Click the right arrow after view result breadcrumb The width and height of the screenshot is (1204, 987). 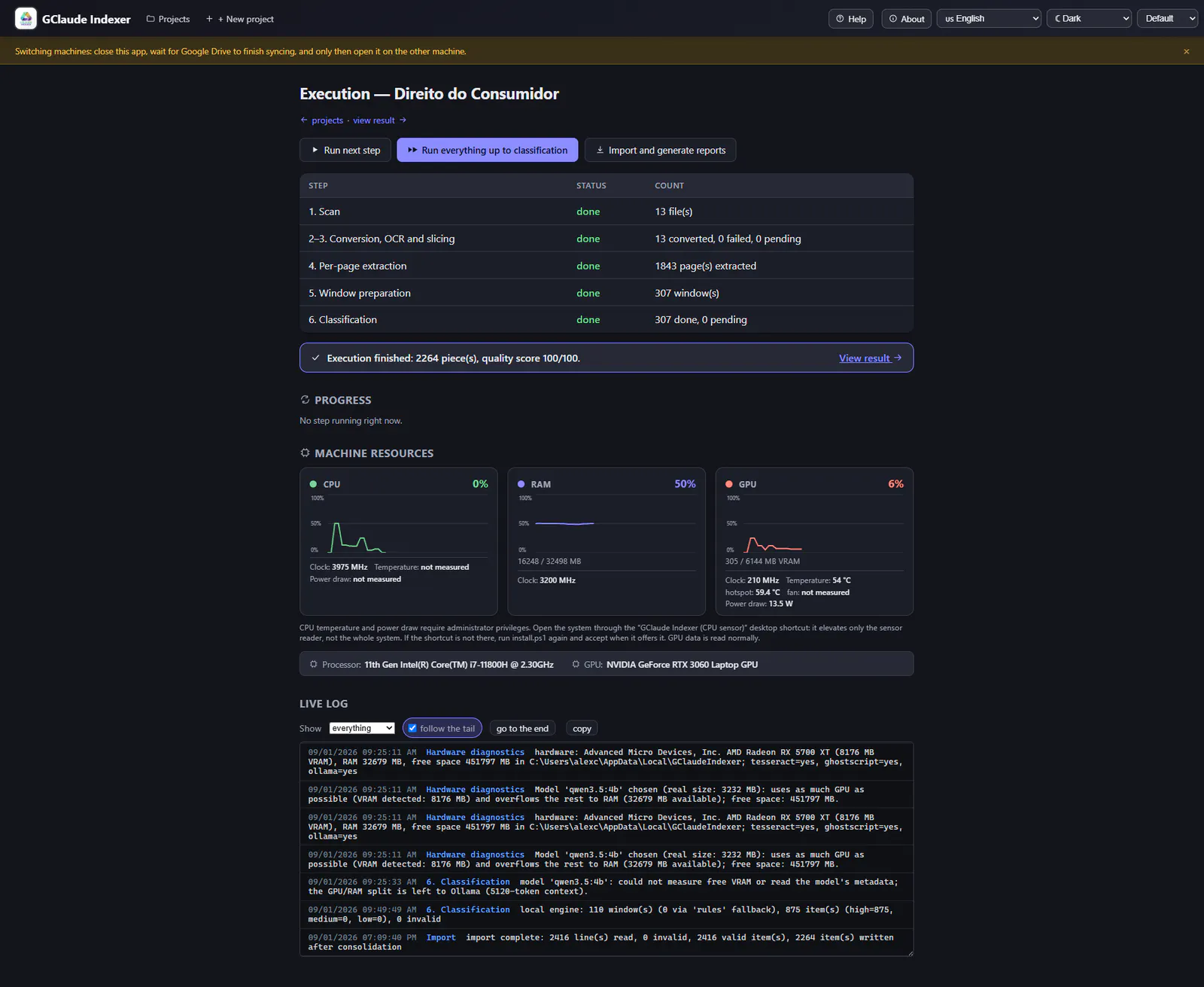[x=403, y=120]
